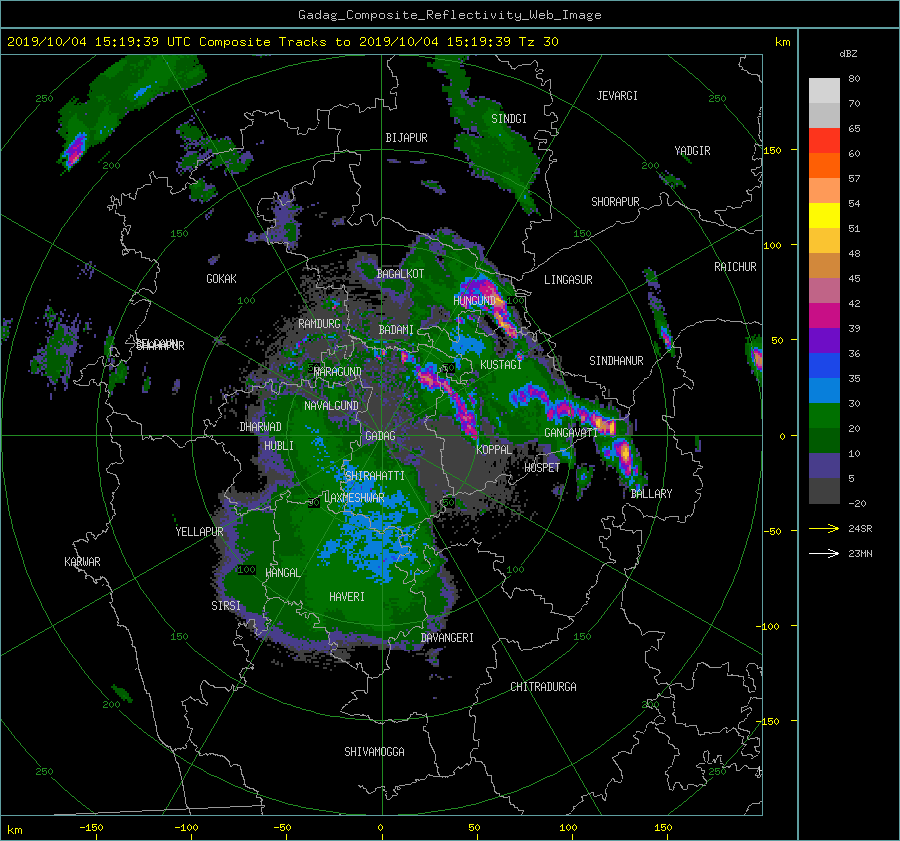Click the SIRSI city label
This screenshot has height=841, width=900.
(226, 606)
